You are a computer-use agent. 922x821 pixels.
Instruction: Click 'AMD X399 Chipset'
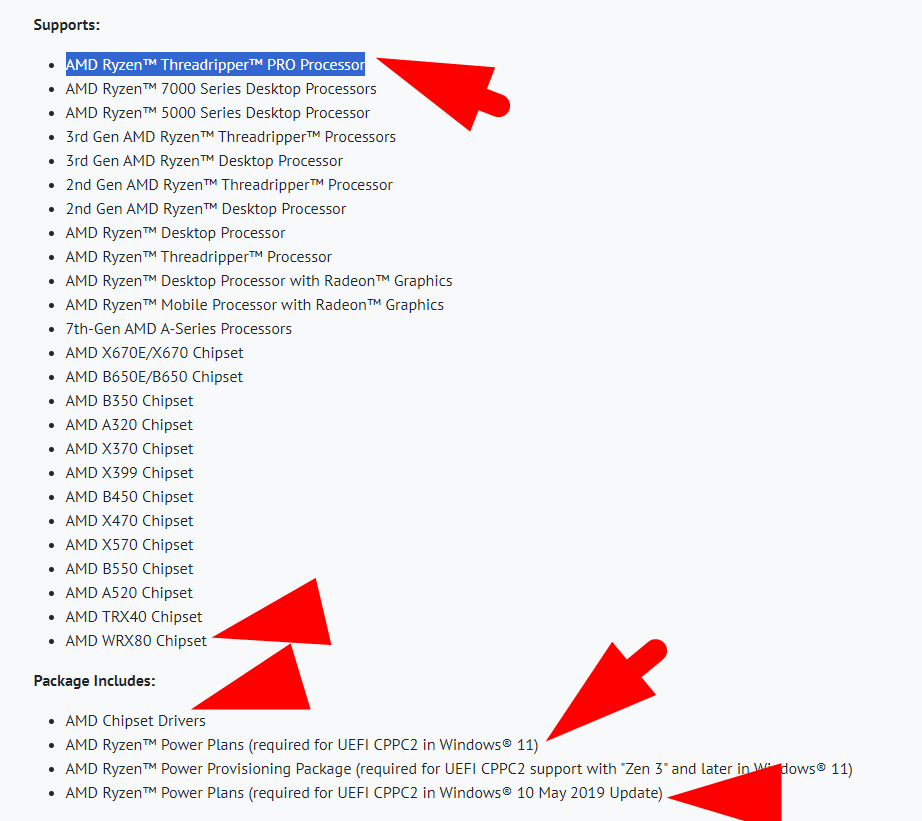129,473
